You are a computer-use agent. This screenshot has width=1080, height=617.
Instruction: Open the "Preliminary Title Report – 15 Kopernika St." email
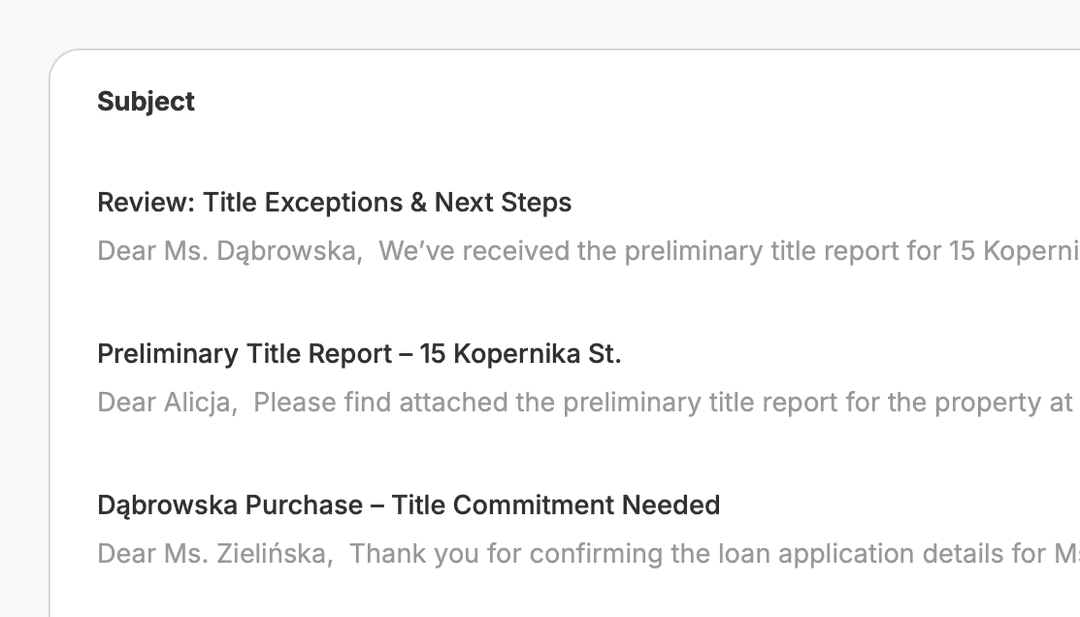tap(359, 354)
